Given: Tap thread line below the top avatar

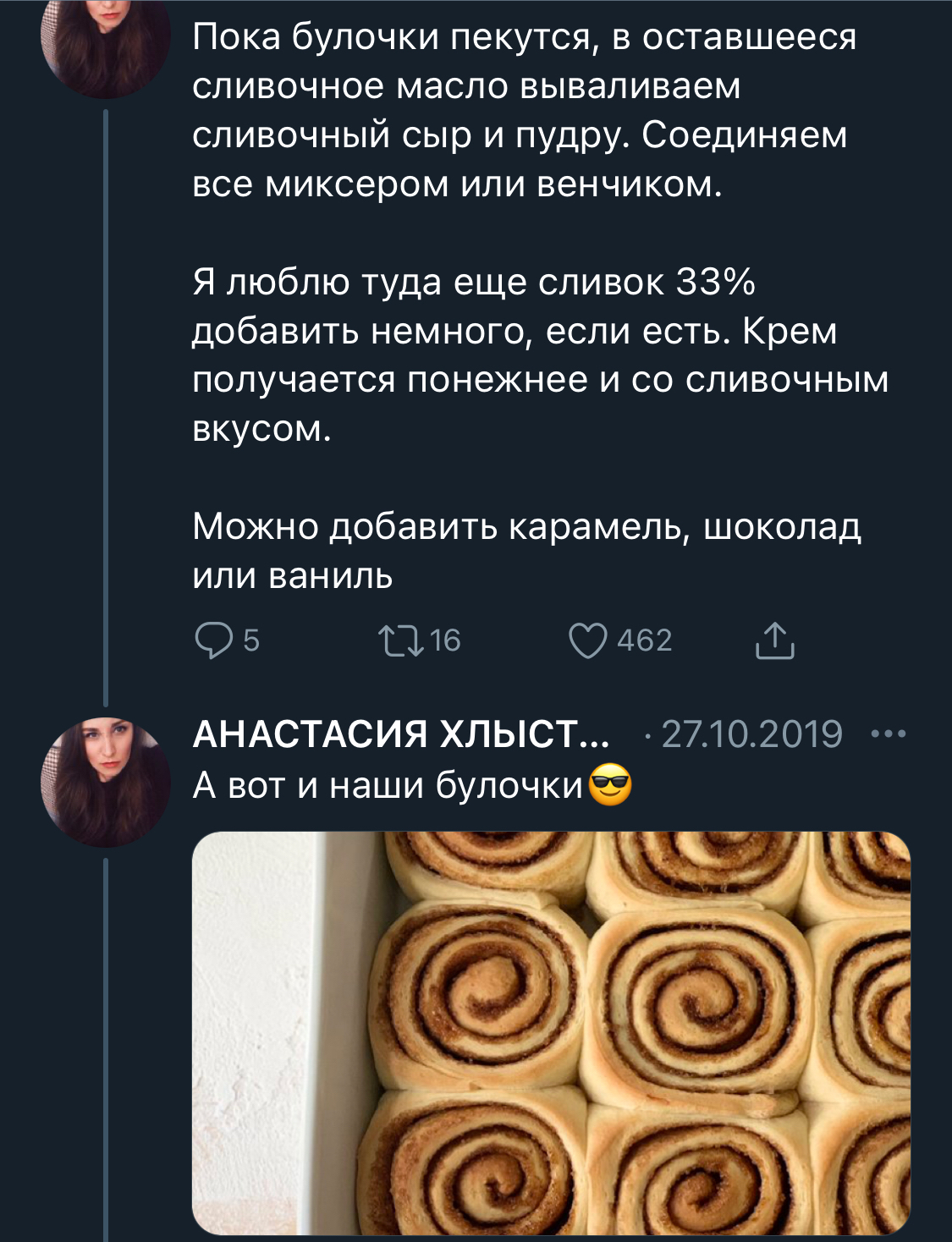Looking at the screenshot, I should click(106, 406).
